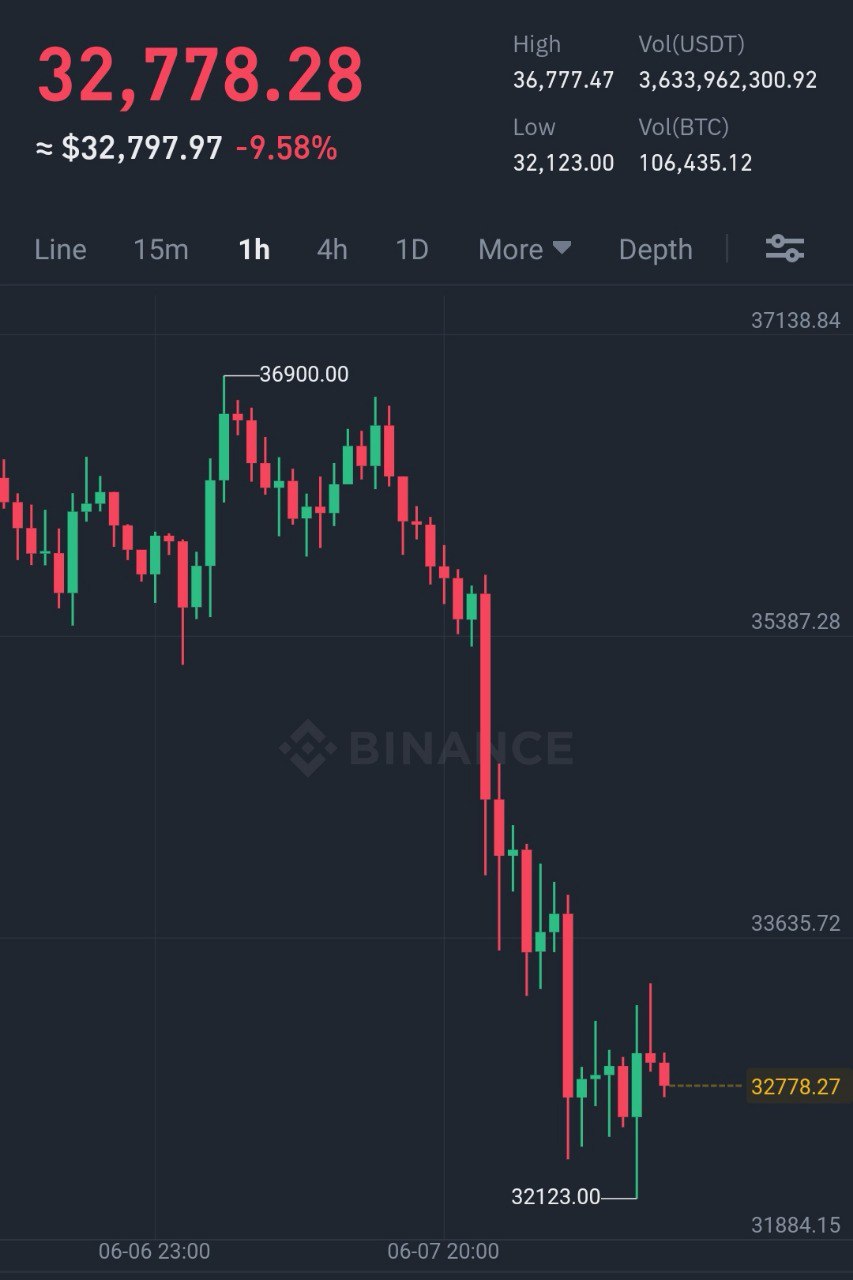Tap the -9.58% change label

point(286,149)
